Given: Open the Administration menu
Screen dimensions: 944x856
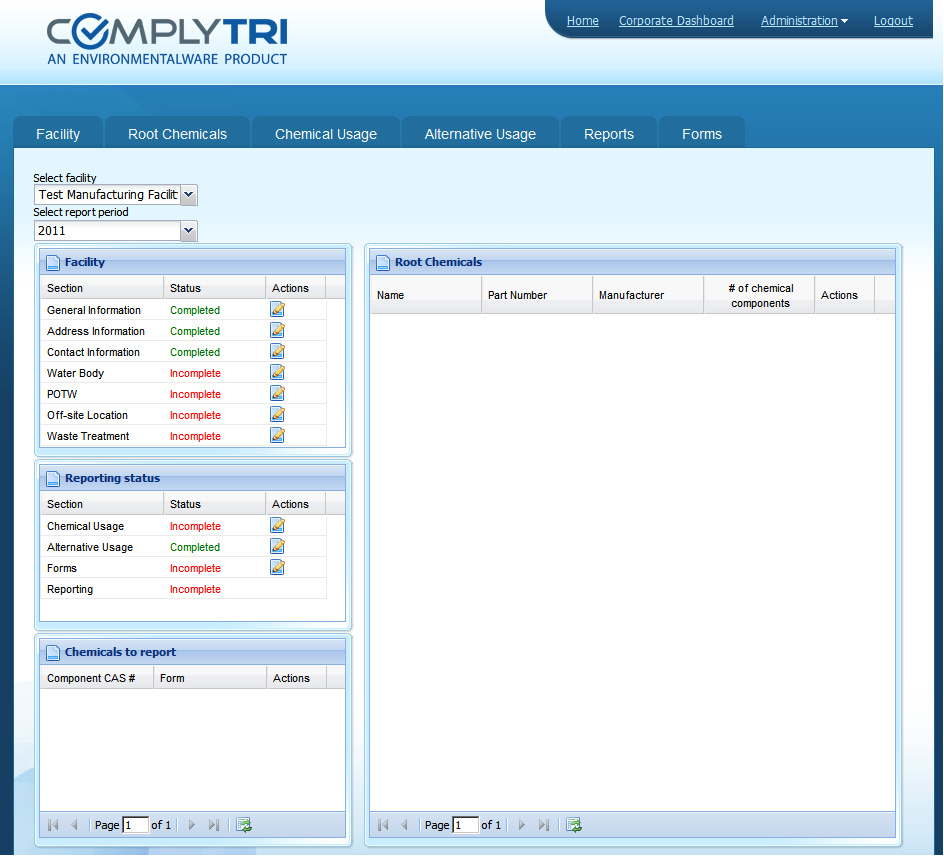Looking at the screenshot, I should [803, 21].
